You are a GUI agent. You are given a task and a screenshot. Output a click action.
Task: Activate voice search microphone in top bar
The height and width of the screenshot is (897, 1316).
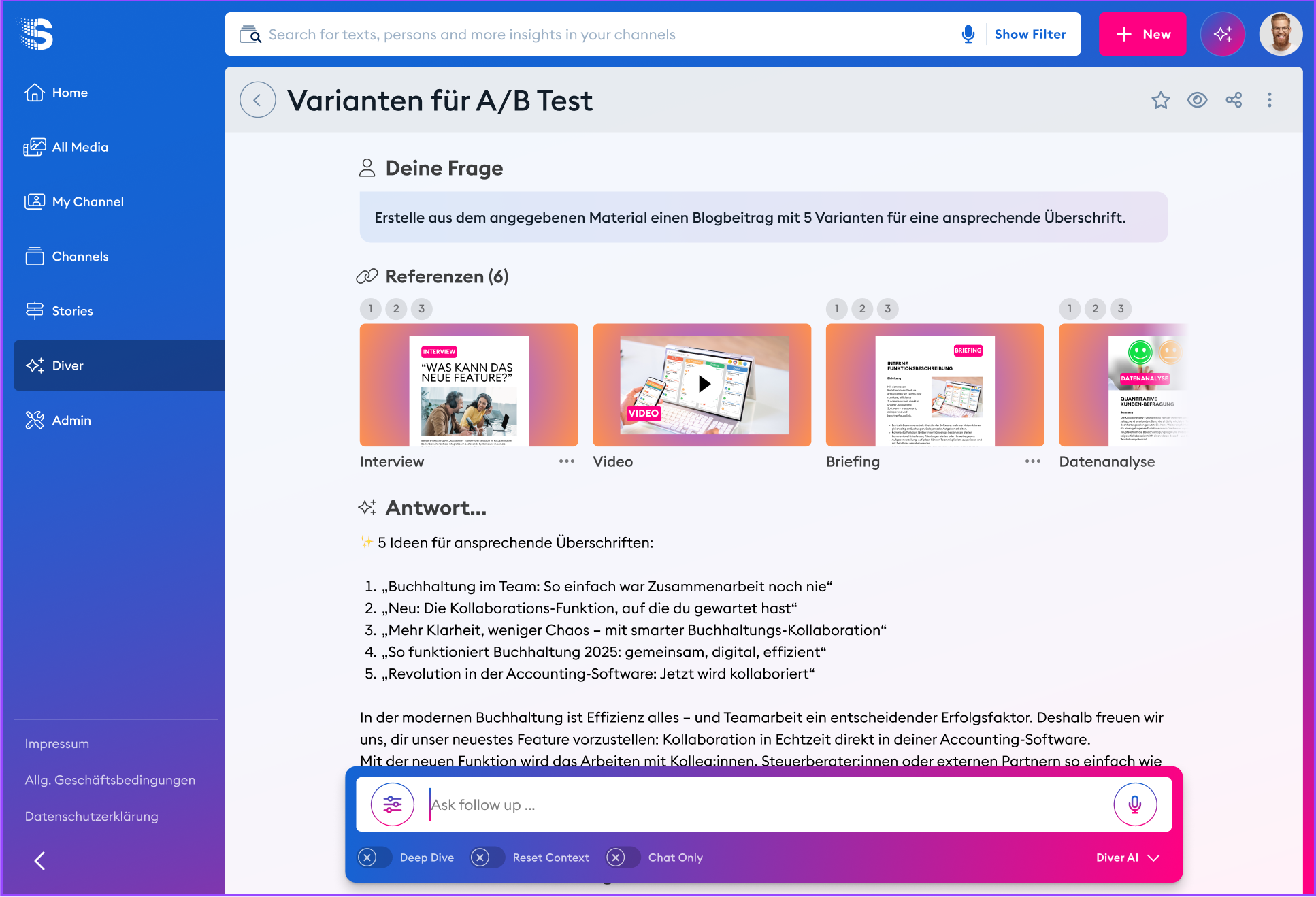pos(968,34)
